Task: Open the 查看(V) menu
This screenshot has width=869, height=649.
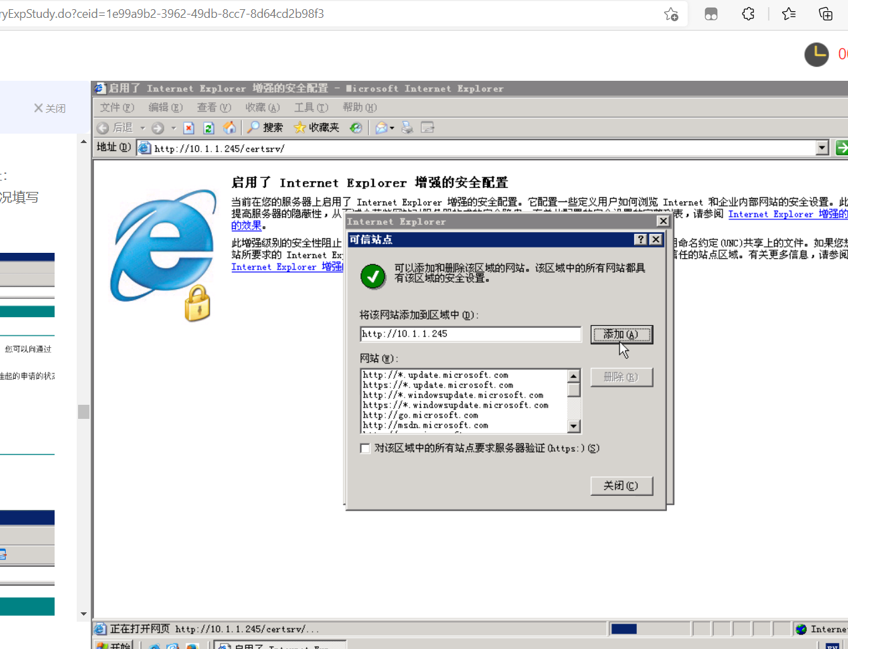Action: (x=213, y=108)
